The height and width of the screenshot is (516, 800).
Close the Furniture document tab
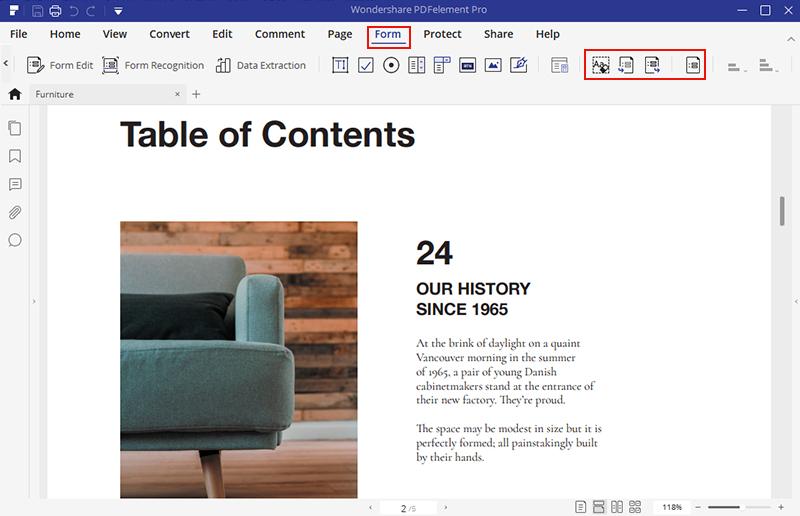pos(177,94)
